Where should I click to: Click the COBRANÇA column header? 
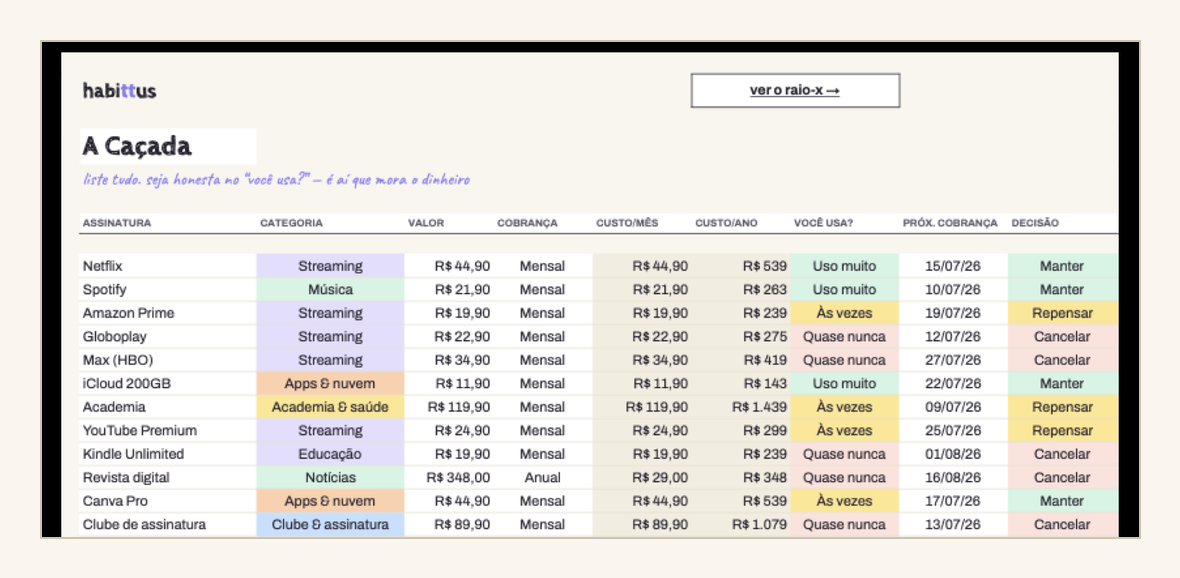(x=528, y=223)
